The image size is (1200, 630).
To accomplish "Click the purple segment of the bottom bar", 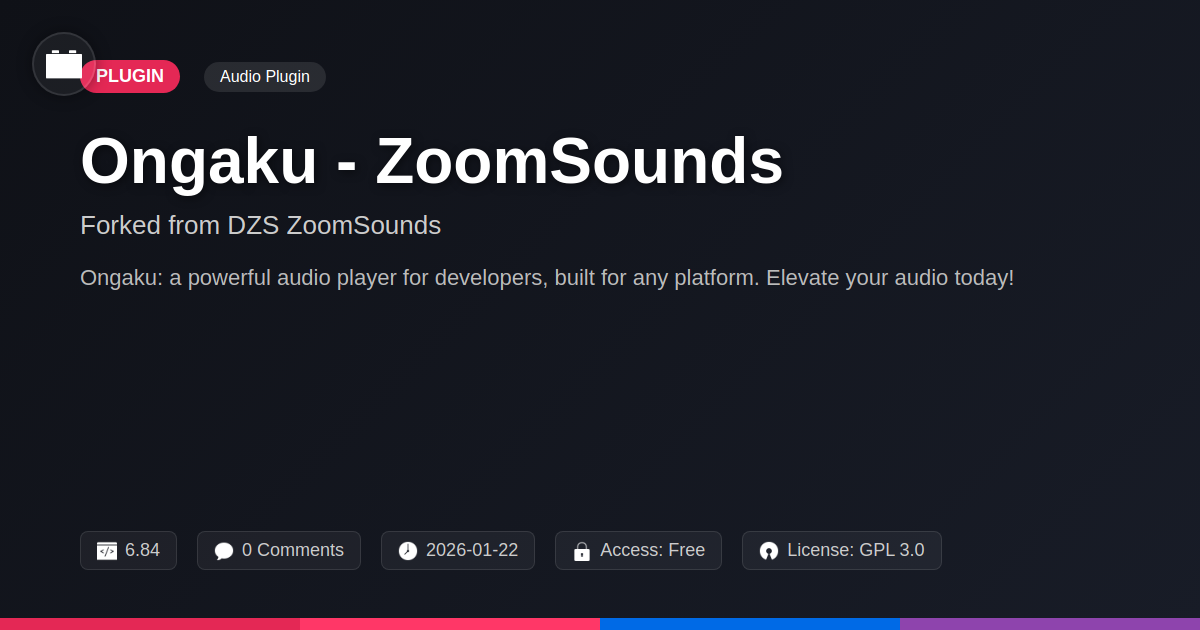I will [x=1050, y=624].
